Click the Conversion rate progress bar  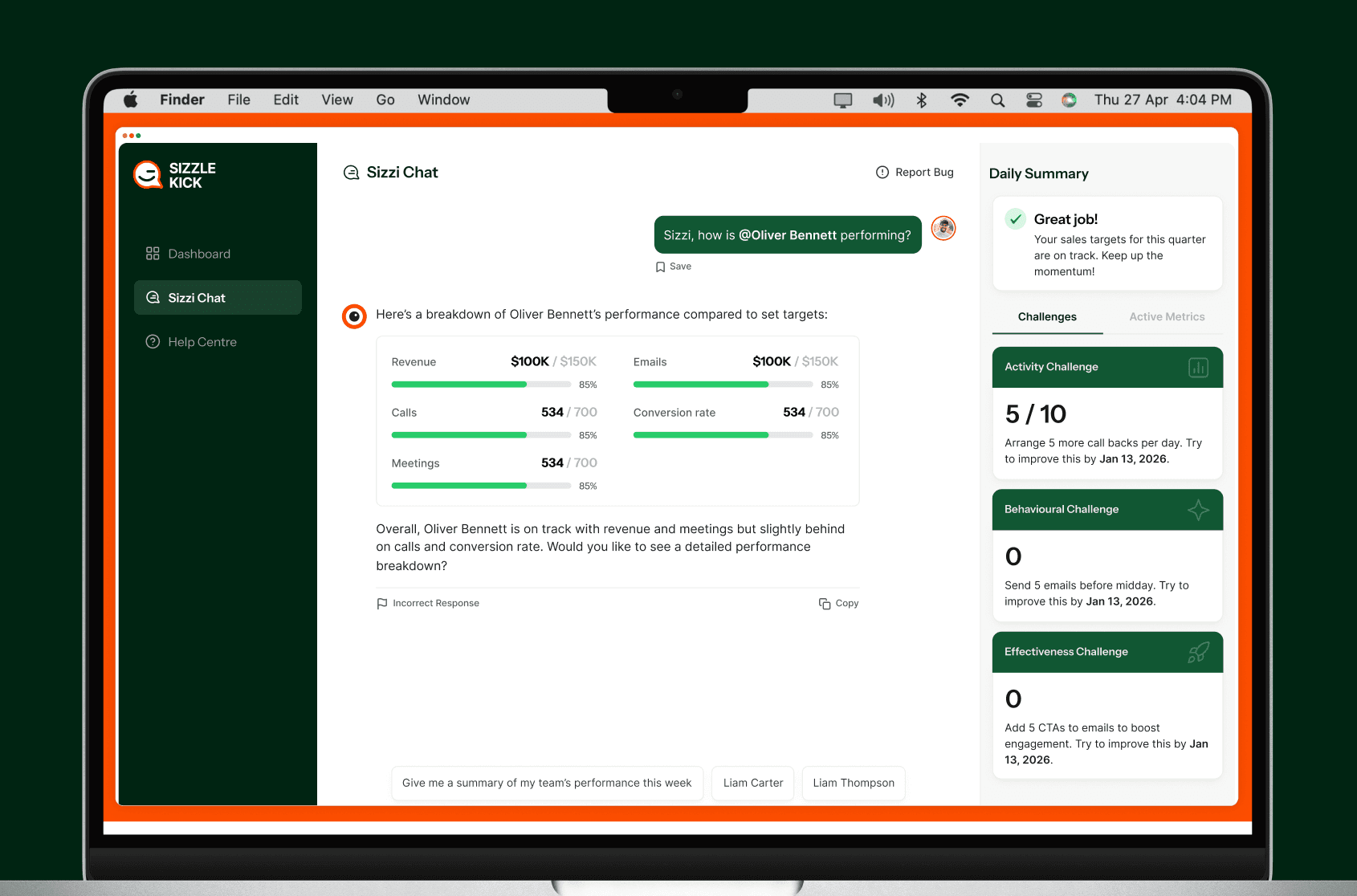point(723,435)
